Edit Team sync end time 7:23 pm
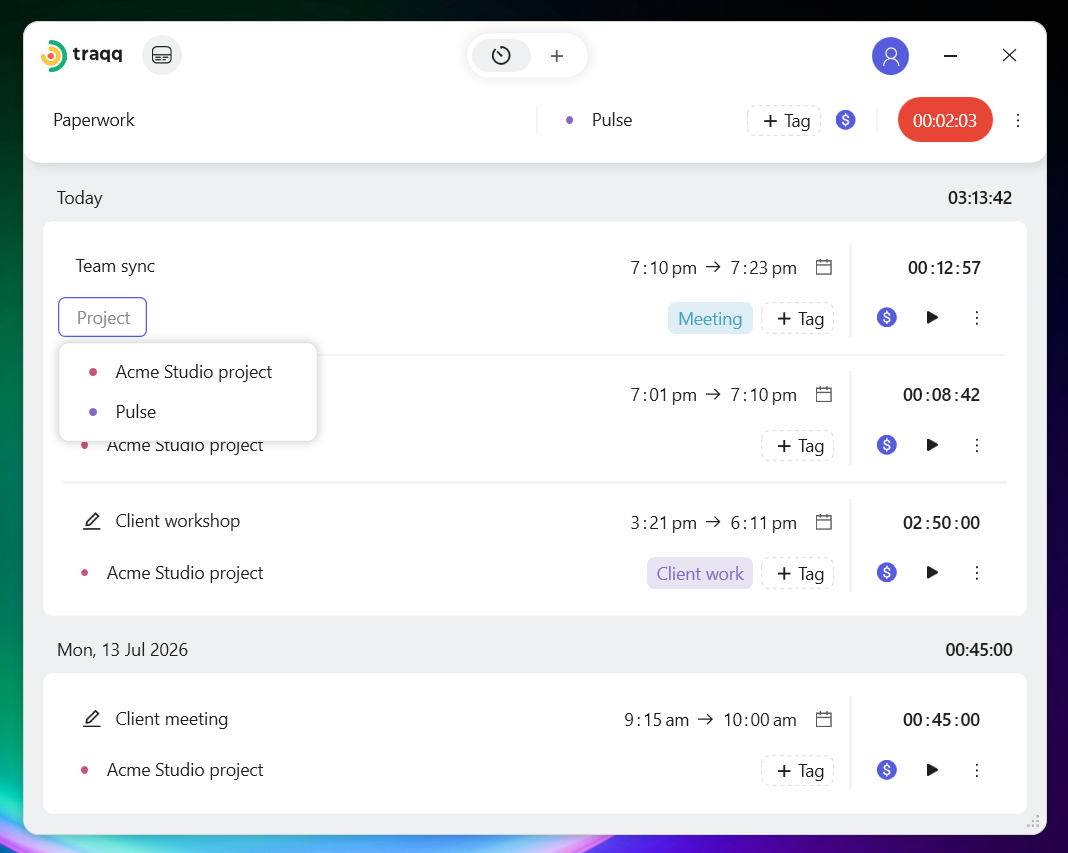The height and width of the screenshot is (853, 1068). click(763, 268)
